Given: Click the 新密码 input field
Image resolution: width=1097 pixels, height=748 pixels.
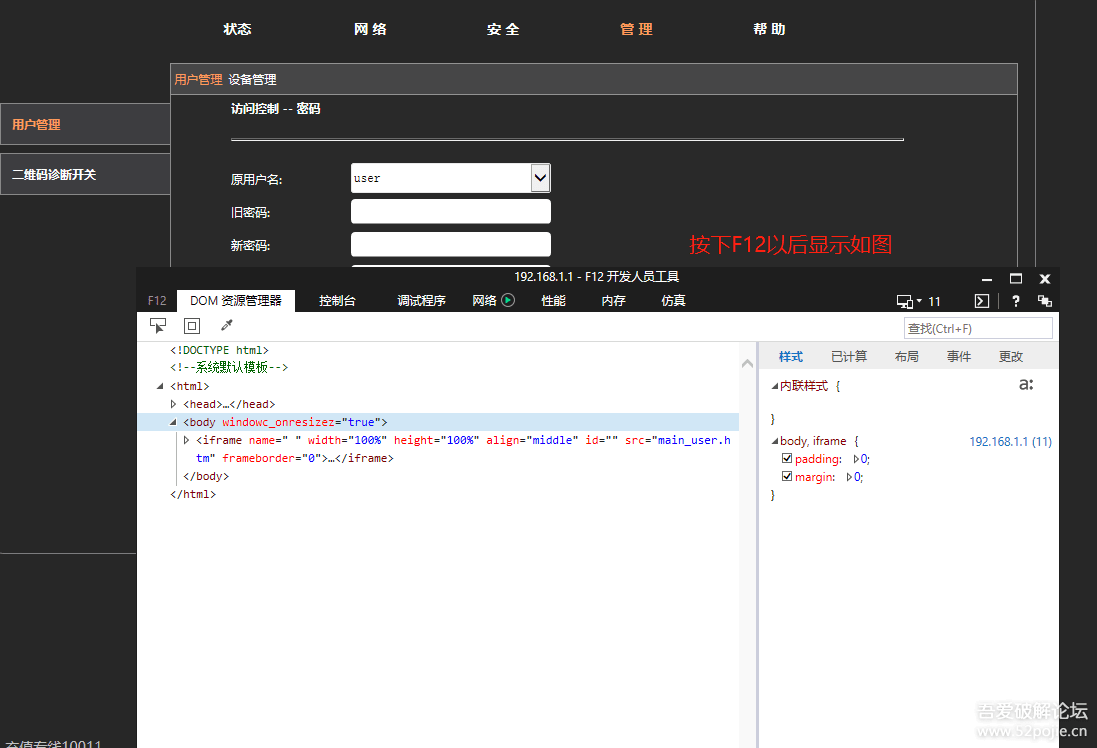Looking at the screenshot, I should coord(451,244).
